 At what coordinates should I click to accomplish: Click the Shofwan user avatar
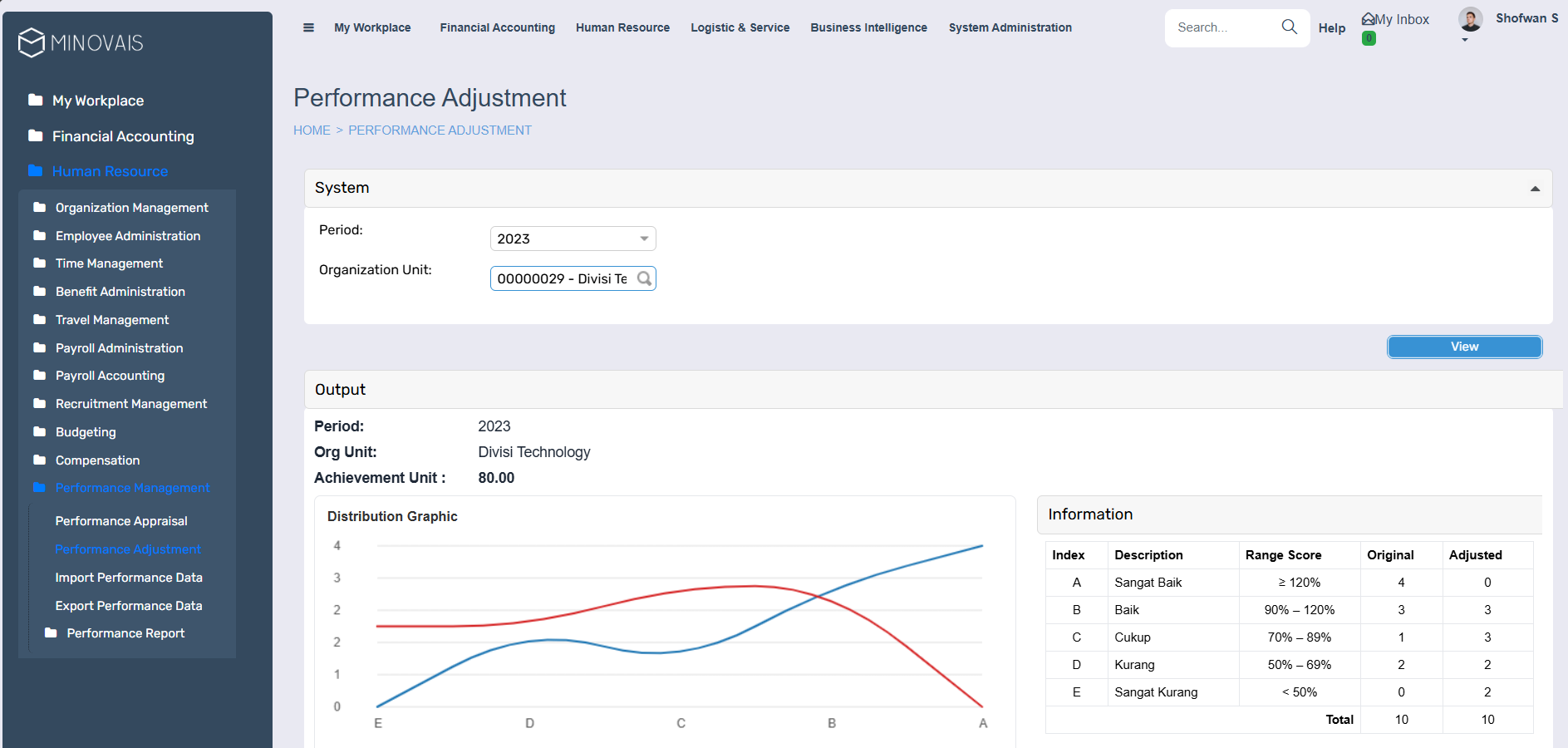(1470, 19)
